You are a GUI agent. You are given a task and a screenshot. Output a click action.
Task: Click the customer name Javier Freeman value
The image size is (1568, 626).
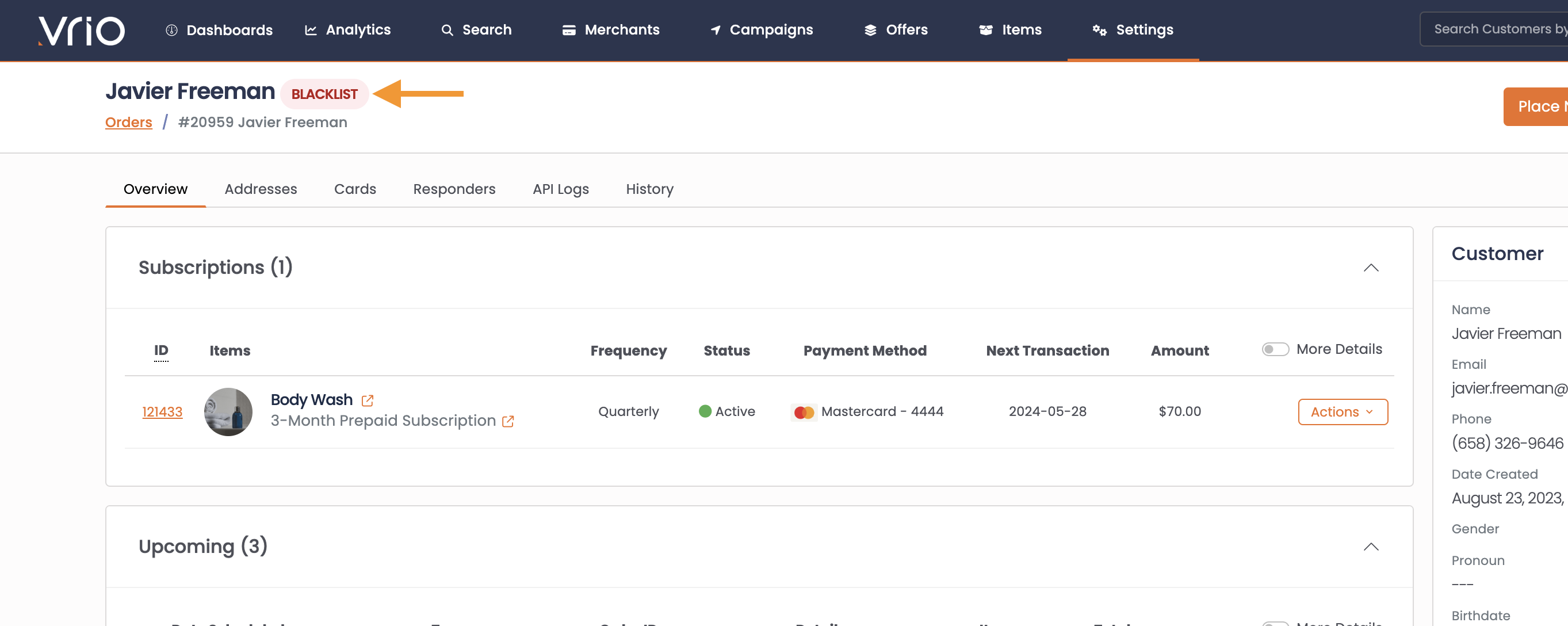(1506, 334)
